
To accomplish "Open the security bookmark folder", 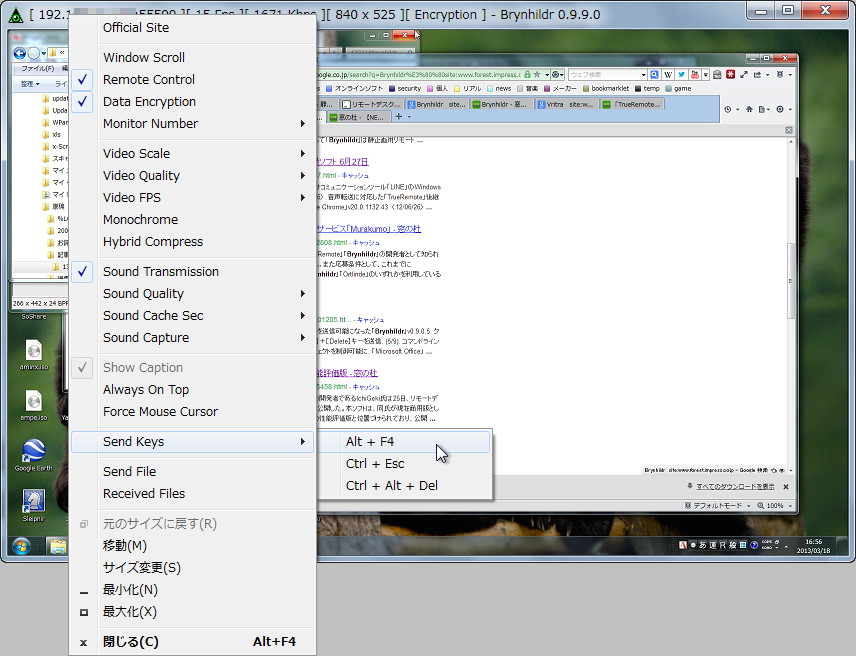I will pos(405,88).
